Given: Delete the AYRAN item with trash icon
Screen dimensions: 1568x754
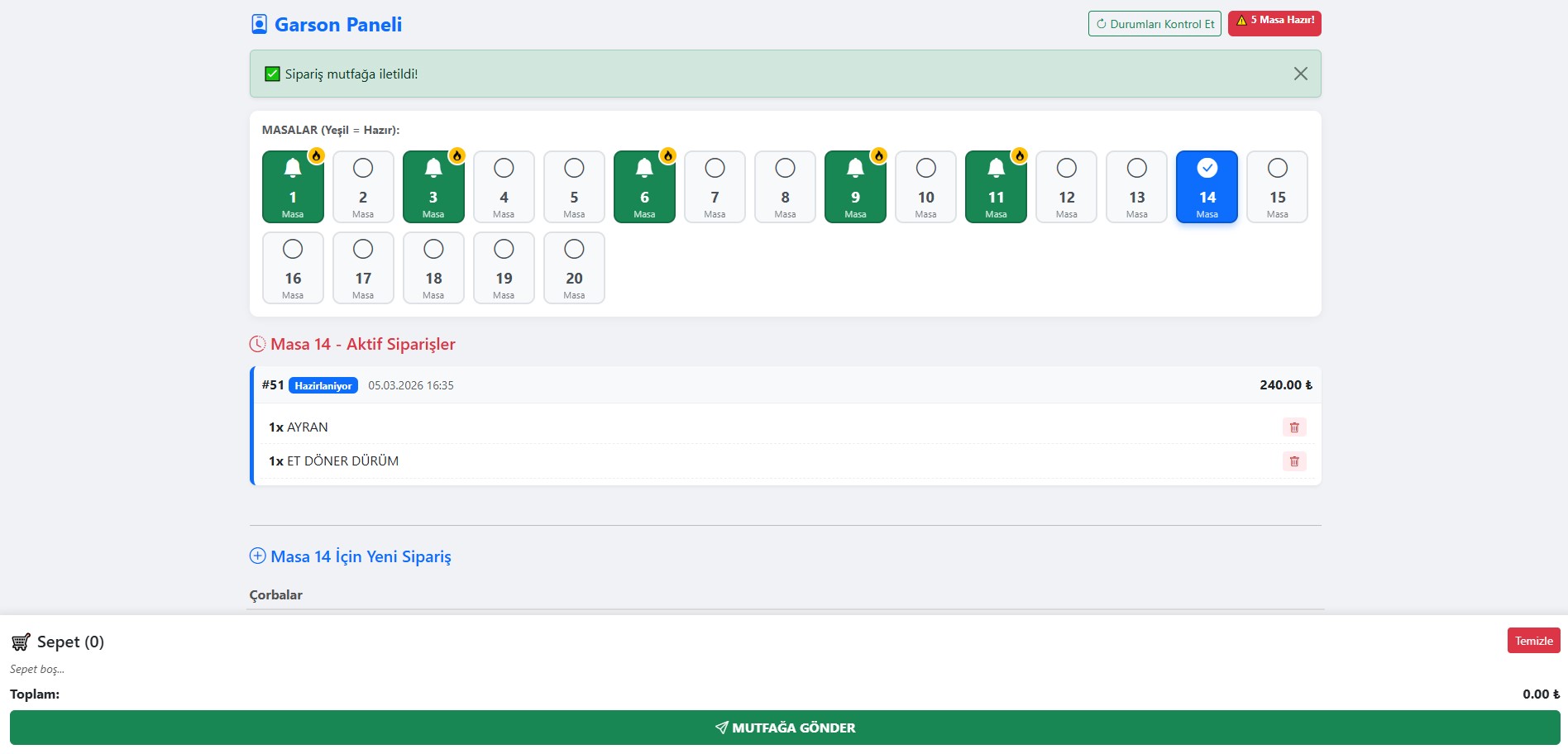Looking at the screenshot, I should [1294, 427].
